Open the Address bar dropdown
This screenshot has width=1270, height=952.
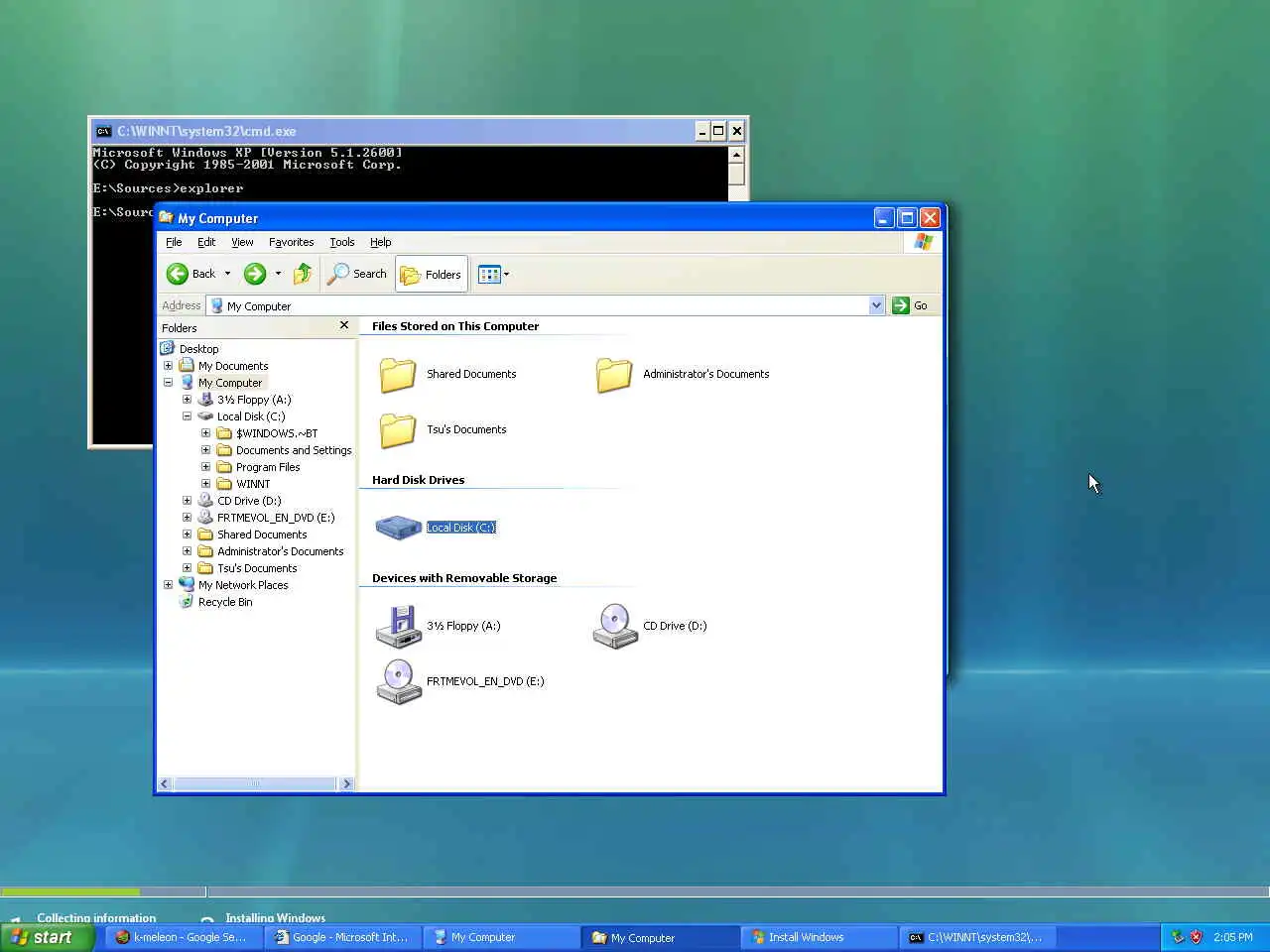(x=876, y=305)
